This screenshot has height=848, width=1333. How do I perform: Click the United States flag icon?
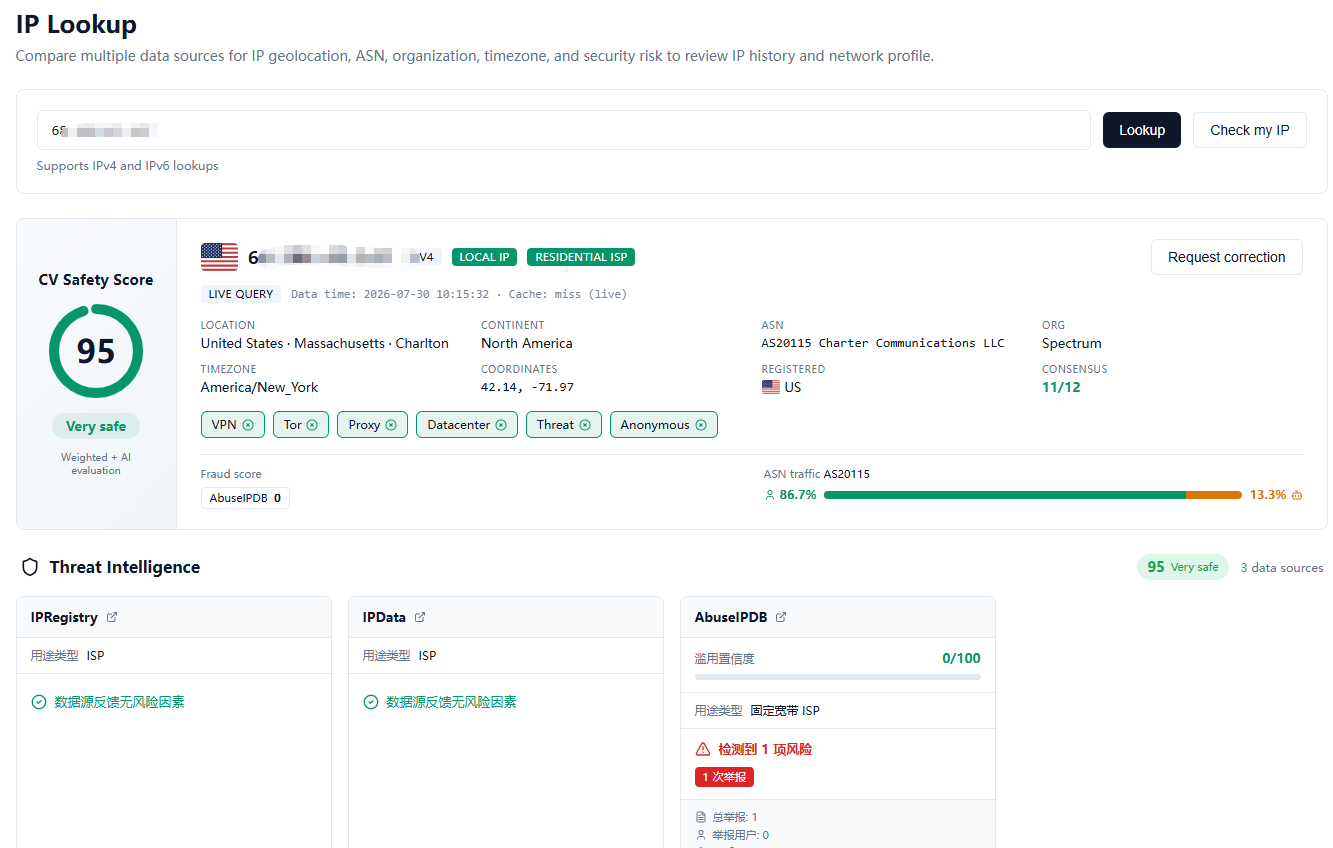(x=219, y=257)
